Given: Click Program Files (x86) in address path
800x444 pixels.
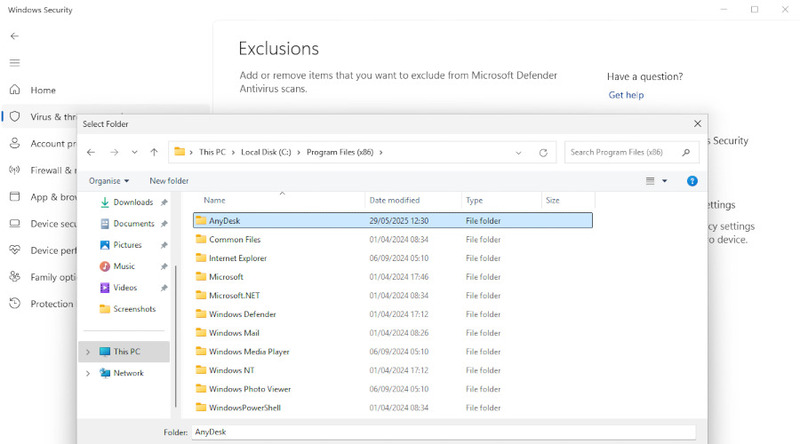Looking at the screenshot, I should [340, 152].
